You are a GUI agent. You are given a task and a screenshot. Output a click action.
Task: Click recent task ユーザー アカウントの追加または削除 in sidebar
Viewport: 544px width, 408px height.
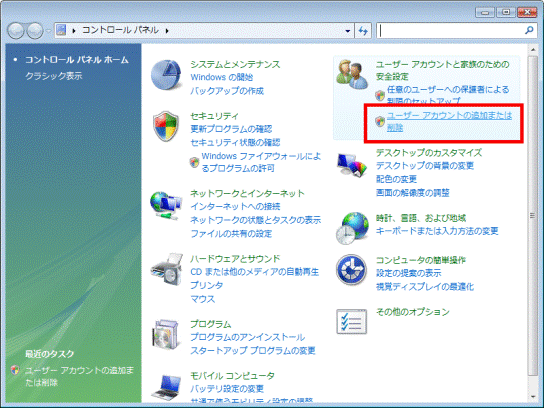(79, 376)
